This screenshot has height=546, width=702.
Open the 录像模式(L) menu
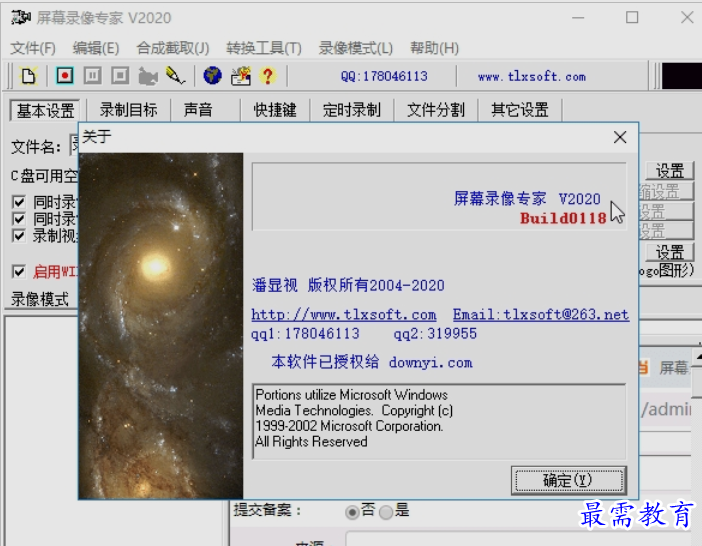point(356,48)
